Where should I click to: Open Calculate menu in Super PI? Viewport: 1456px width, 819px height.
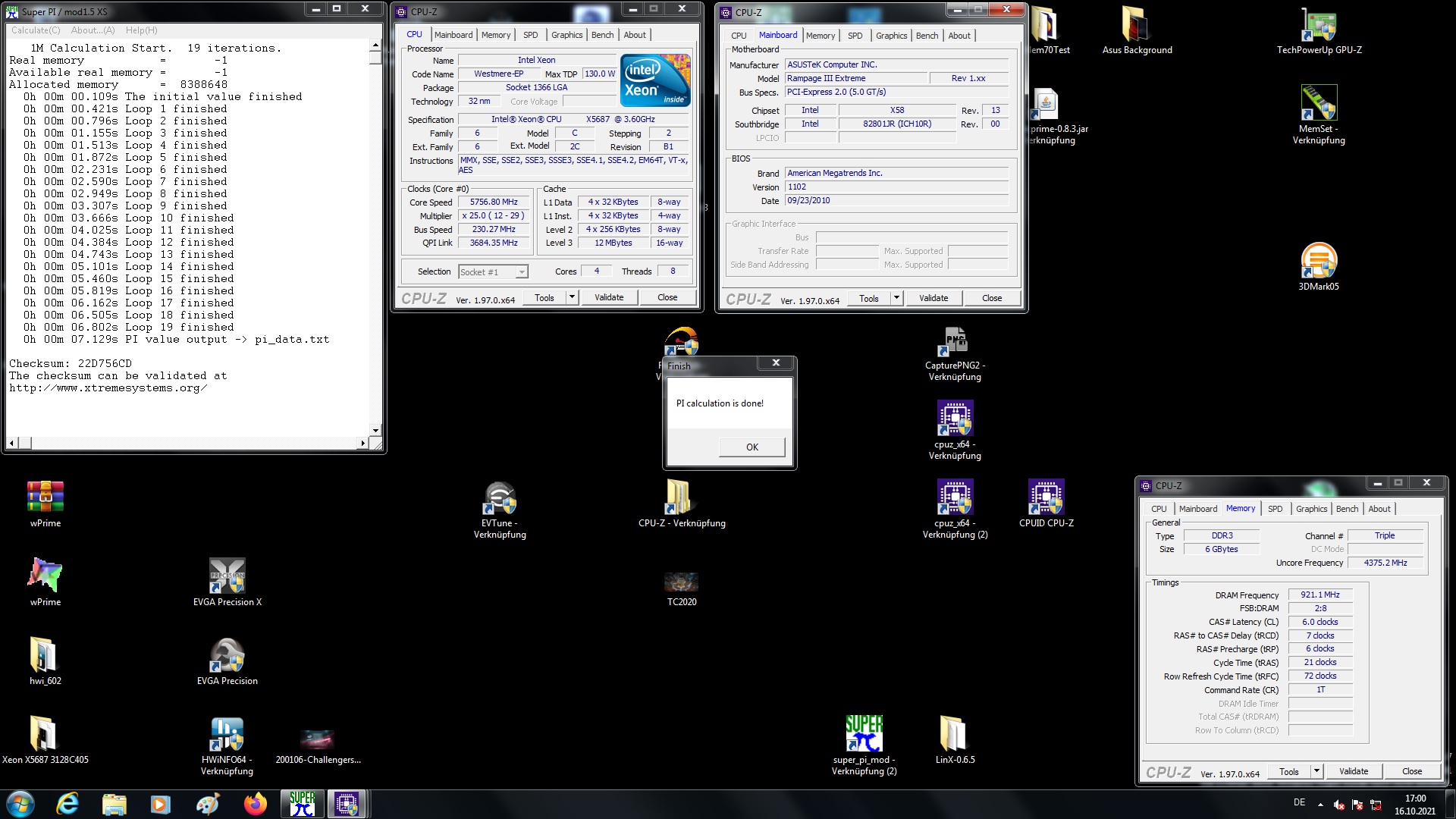pos(36,30)
